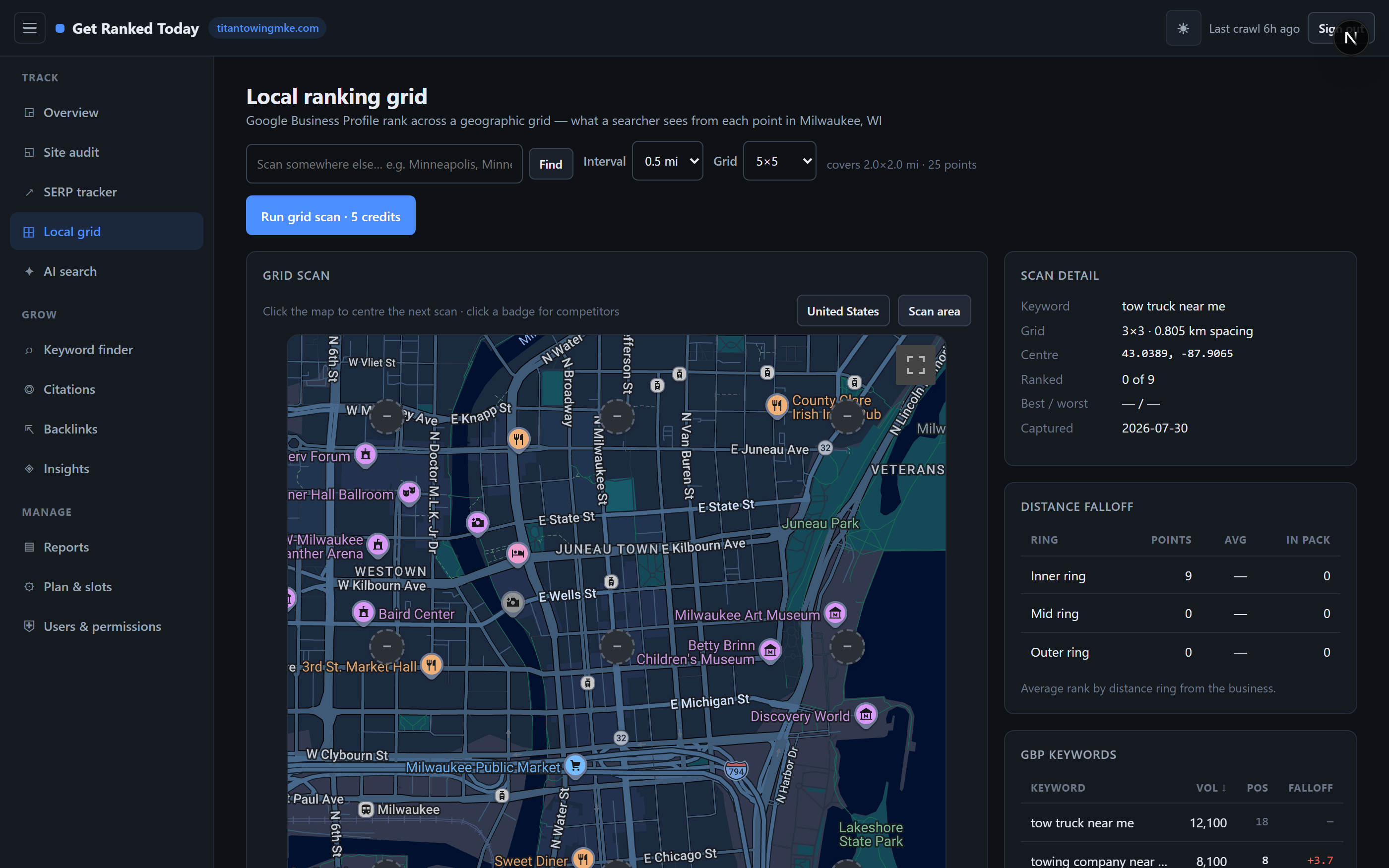Viewport: 1389px width, 868px height.
Task: Toggle the light/dark theme sun icon
Action: click(1183, 28)
